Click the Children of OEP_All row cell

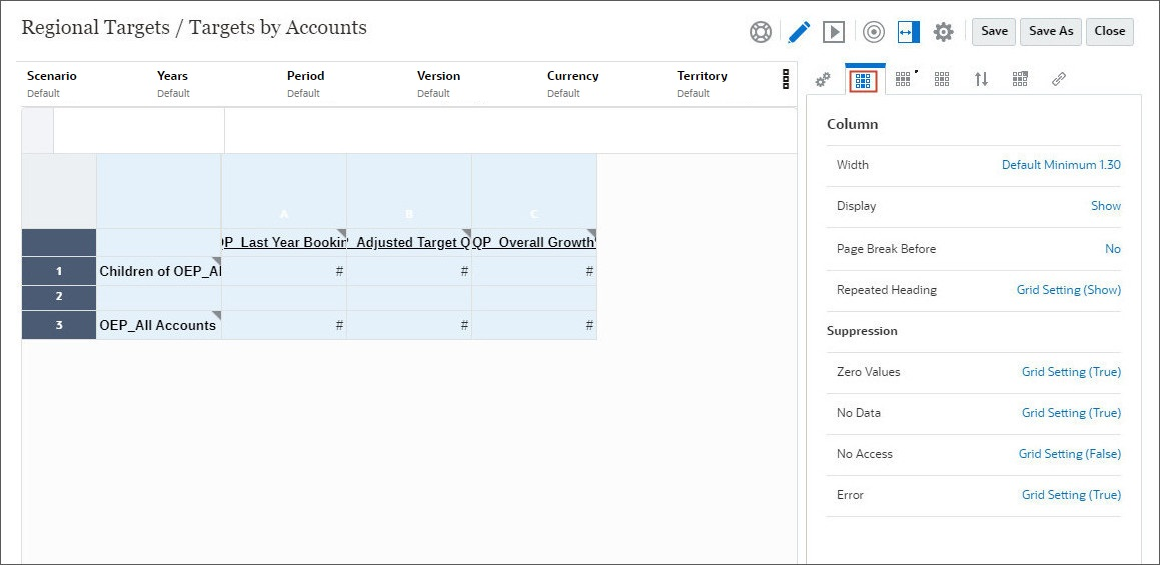(158, 271)
